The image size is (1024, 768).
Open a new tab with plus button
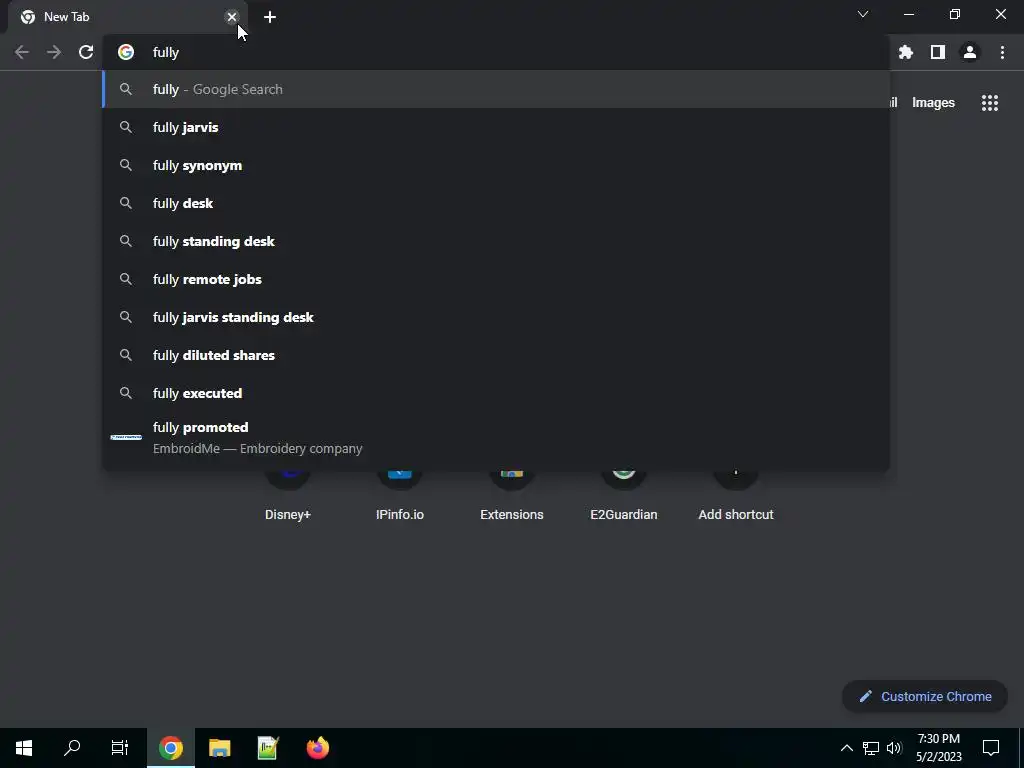270,17
